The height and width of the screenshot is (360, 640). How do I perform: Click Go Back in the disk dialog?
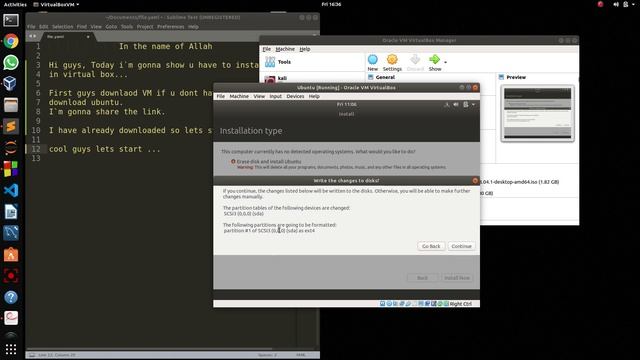coord(431,246)
